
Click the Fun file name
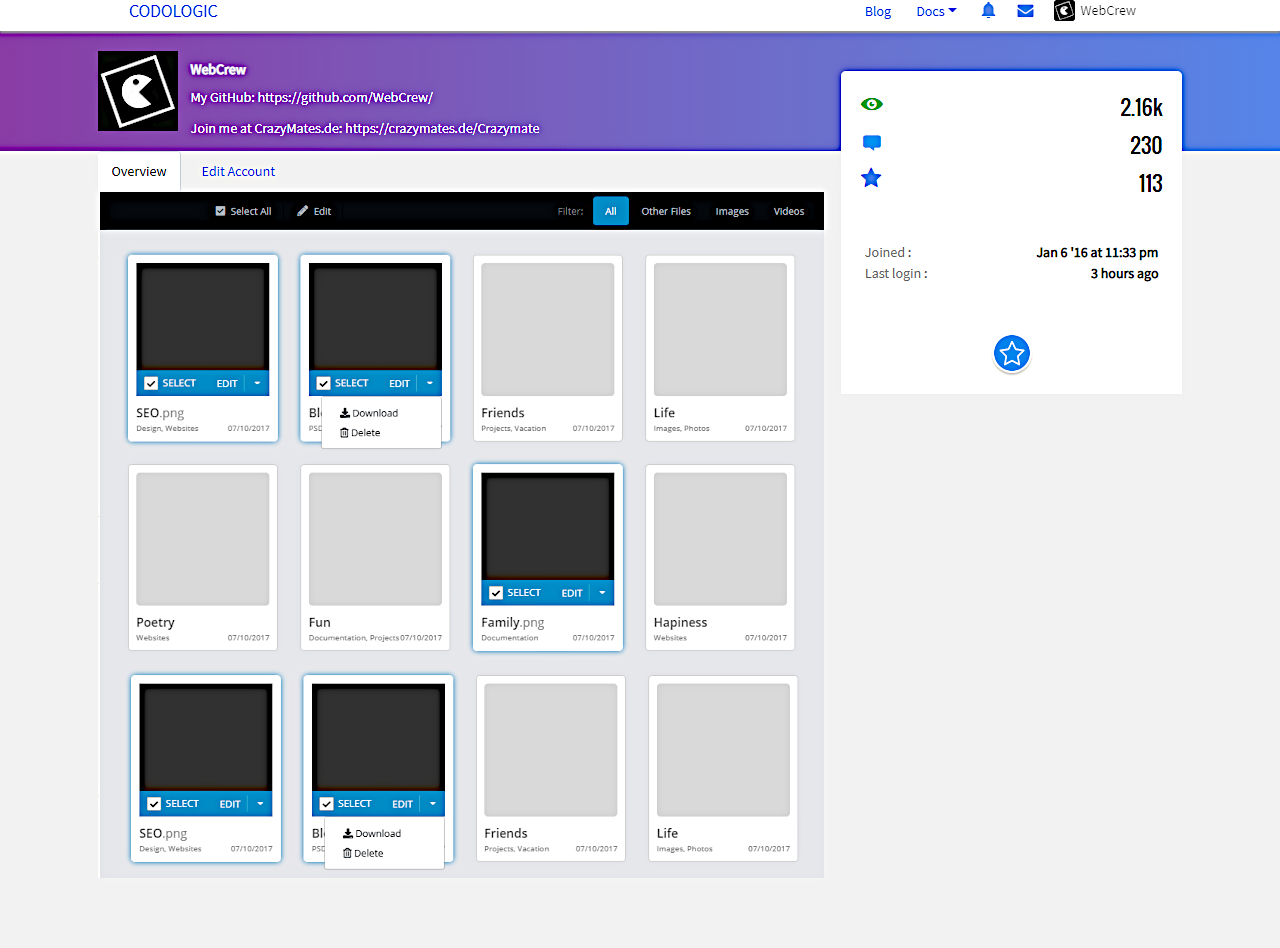click(320, 622)
